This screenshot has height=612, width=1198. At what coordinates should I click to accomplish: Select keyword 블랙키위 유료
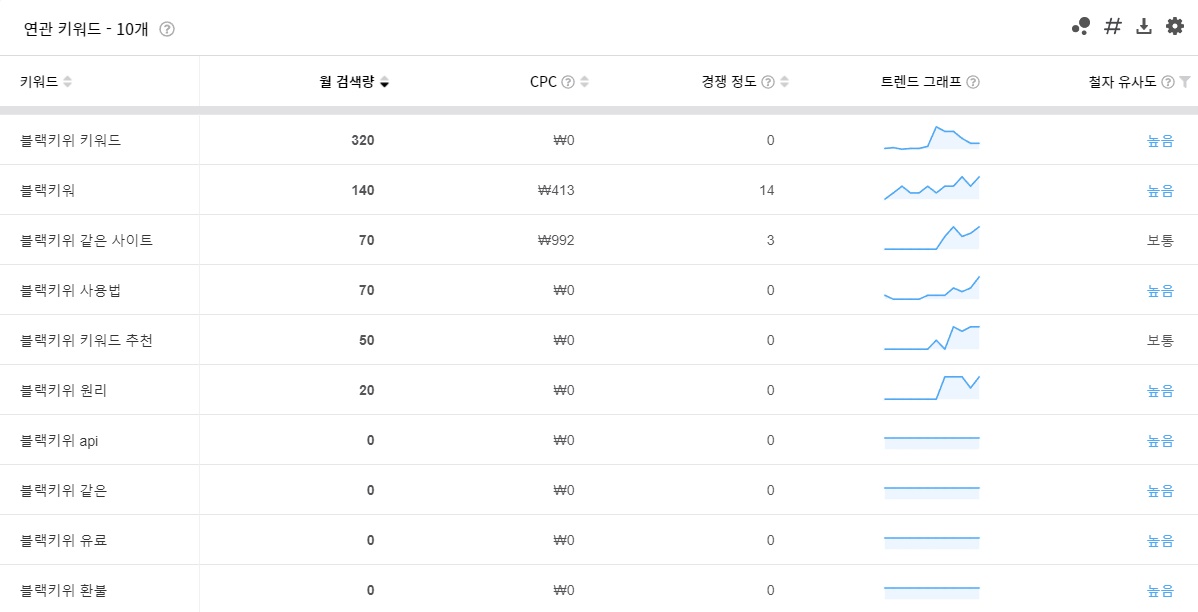(x=63, y=540)
